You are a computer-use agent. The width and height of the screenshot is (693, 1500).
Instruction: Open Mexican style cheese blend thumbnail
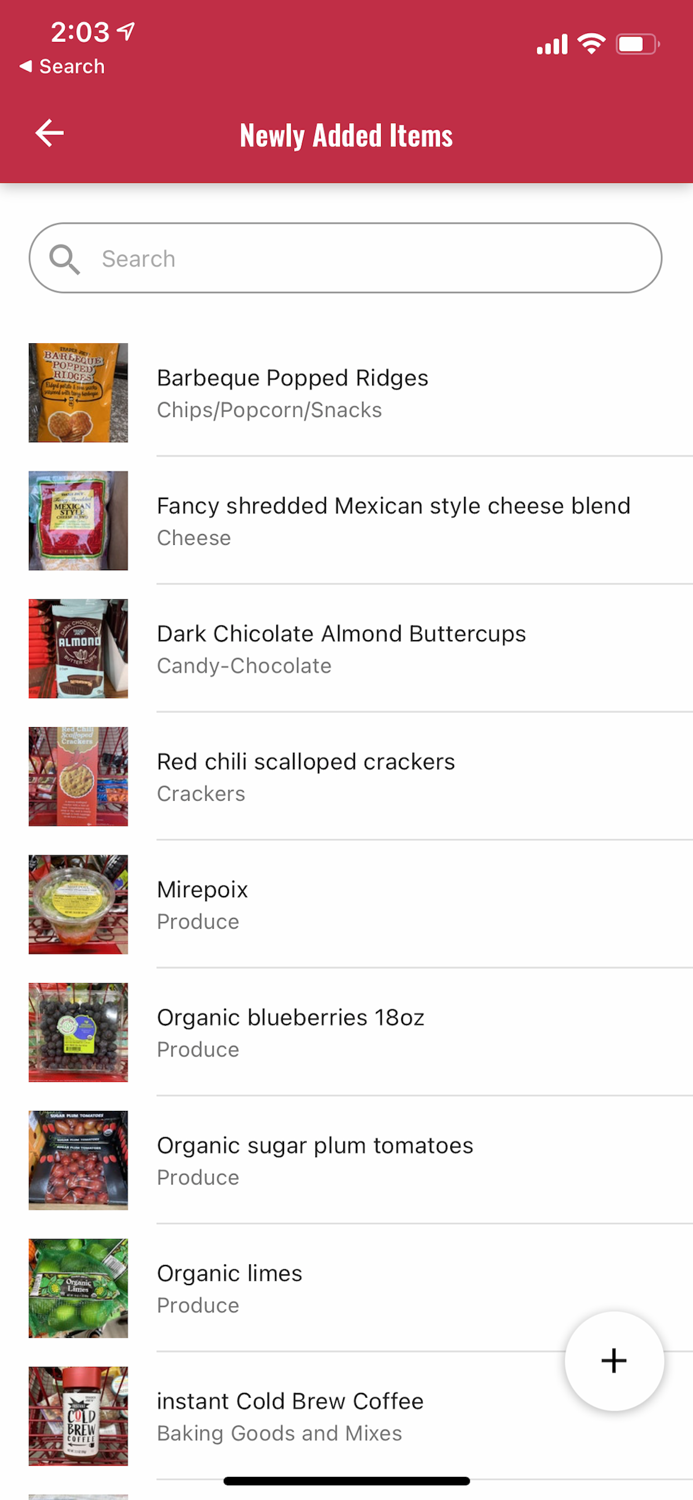pyautogui.click(x=78, y=521)
